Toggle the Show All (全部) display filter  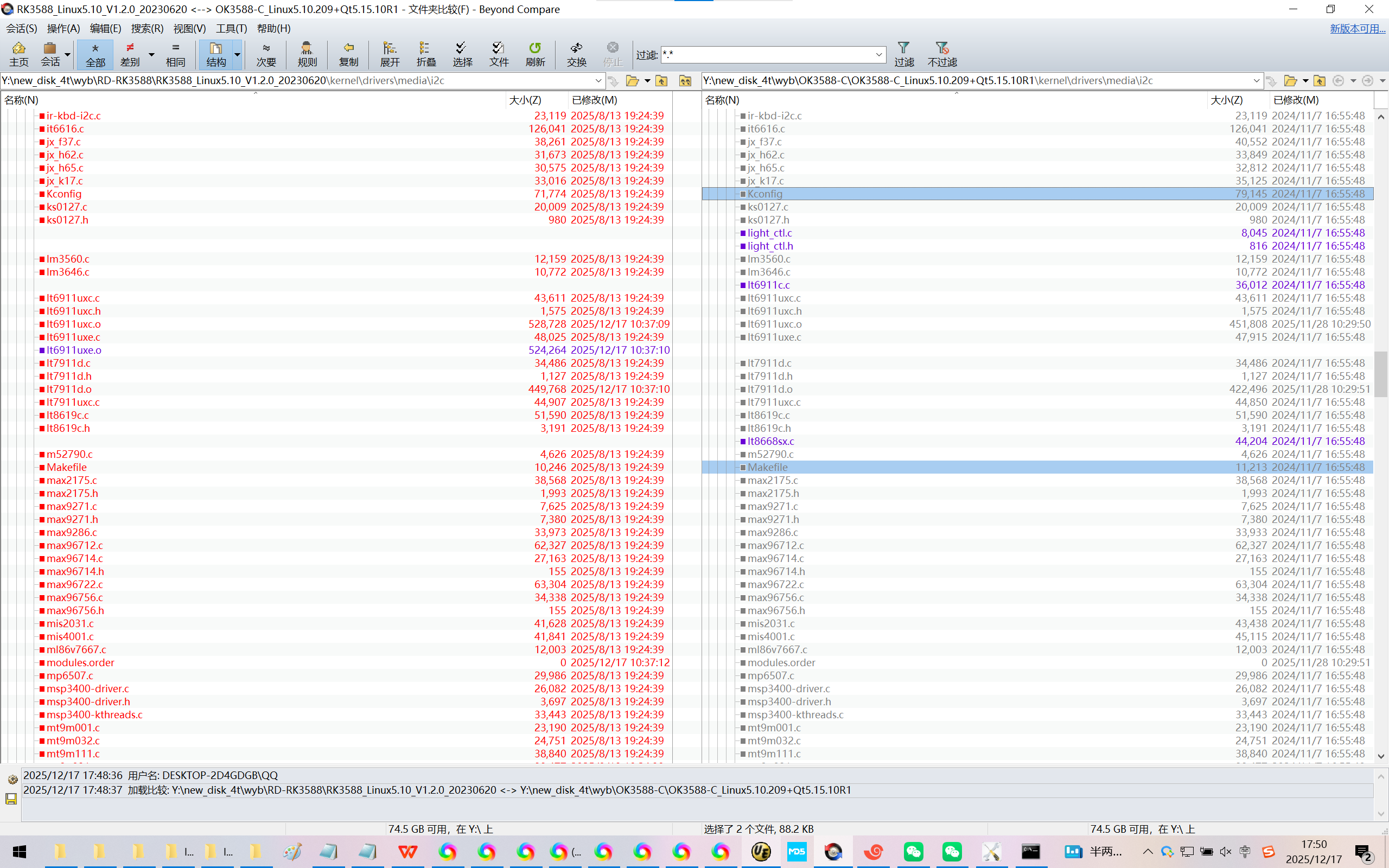point(95,54)
